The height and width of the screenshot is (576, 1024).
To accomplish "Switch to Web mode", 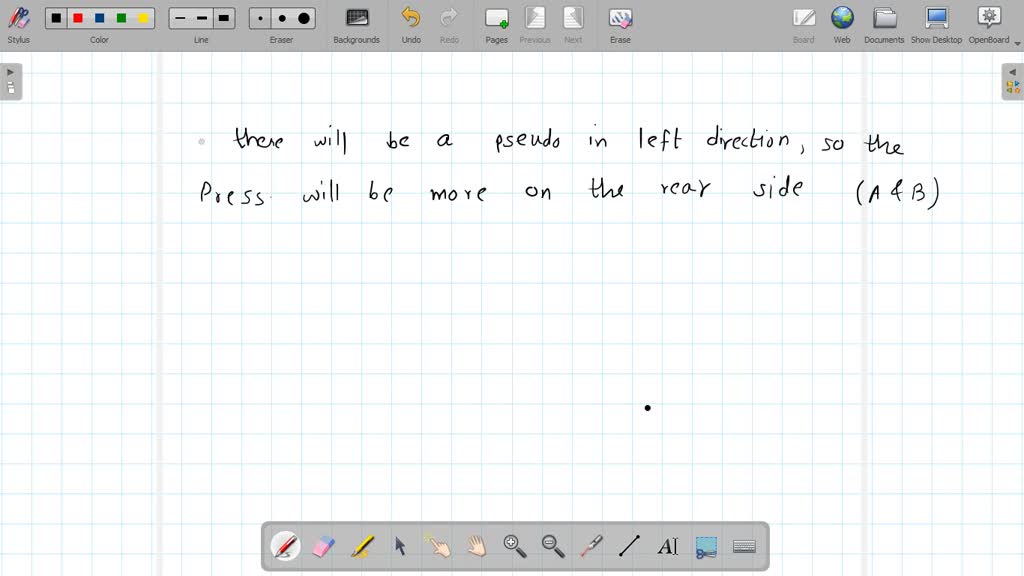I will (x=842, y=25).
